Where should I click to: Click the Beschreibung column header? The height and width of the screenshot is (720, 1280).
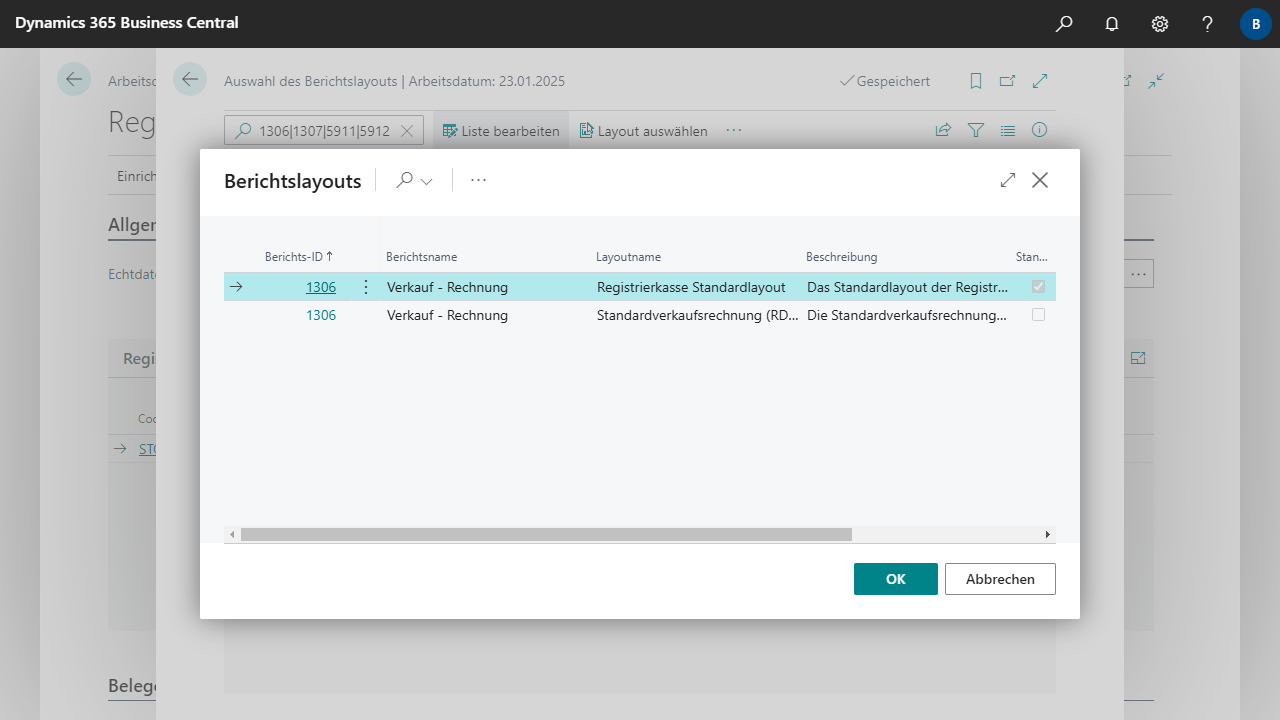(841, 257)
